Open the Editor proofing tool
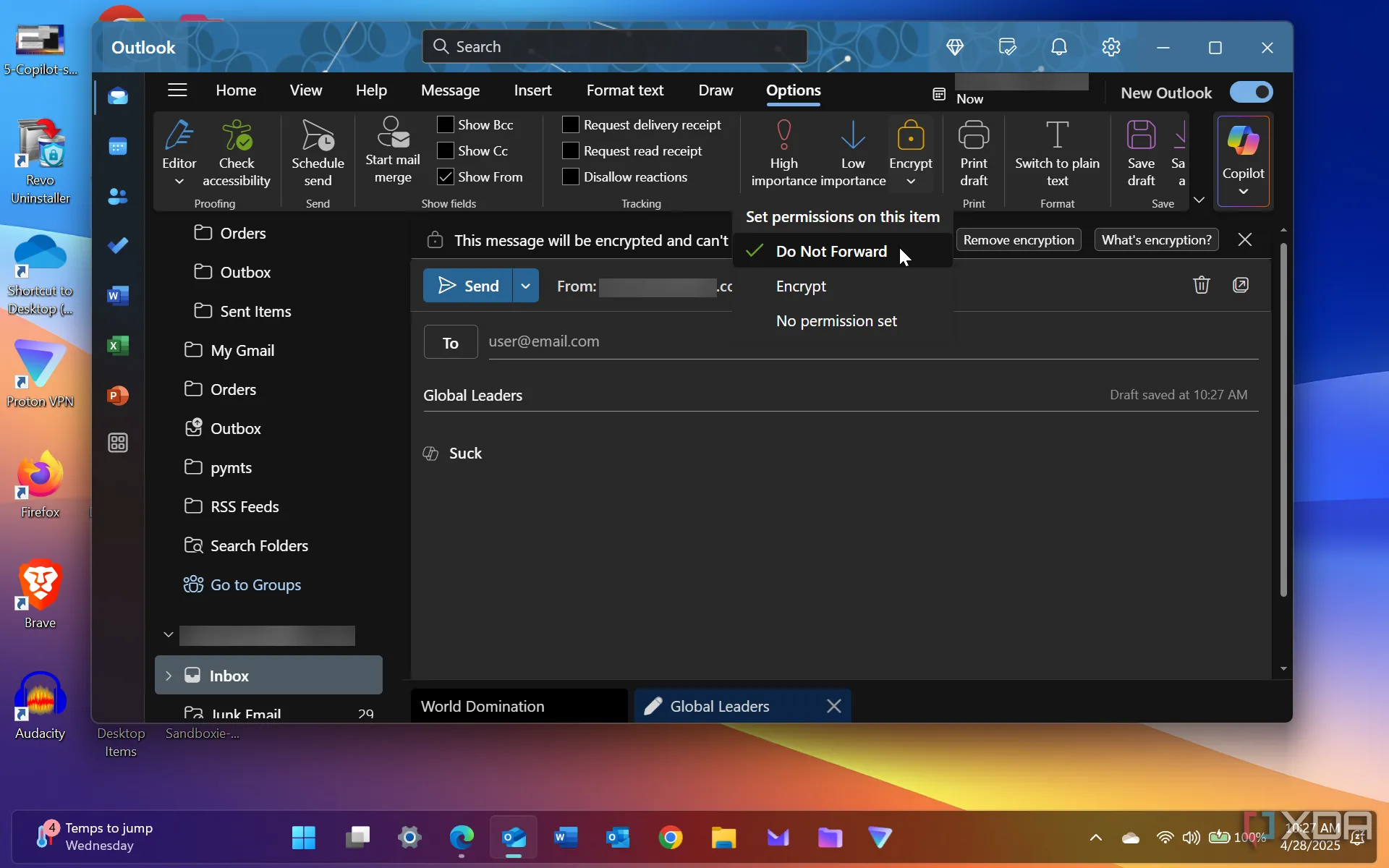 coord(179,145)
